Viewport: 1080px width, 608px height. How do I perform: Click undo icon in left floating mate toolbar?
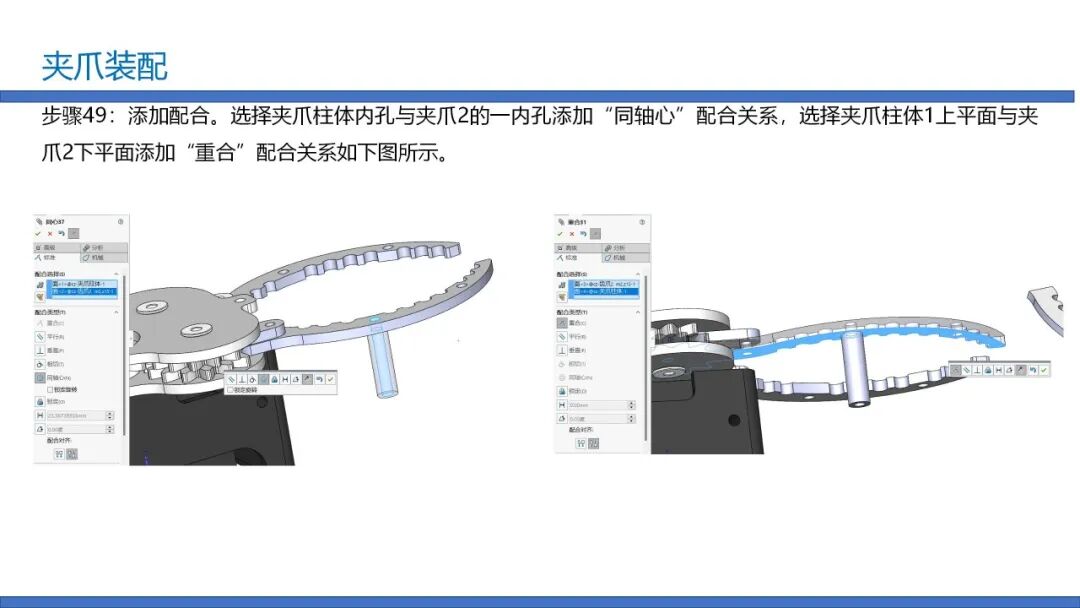point(319,379)
